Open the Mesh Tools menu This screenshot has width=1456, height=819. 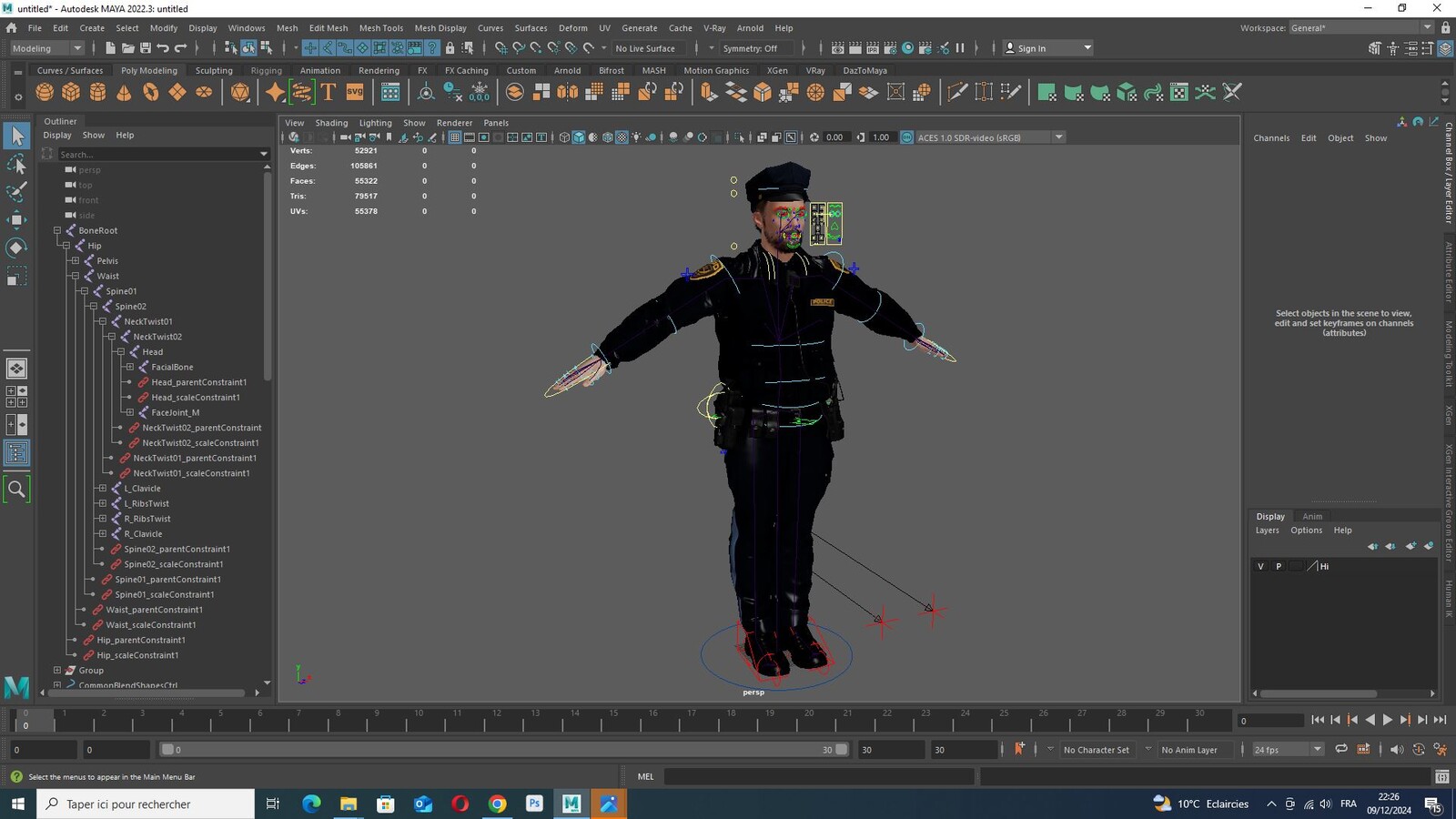(380, 28)
